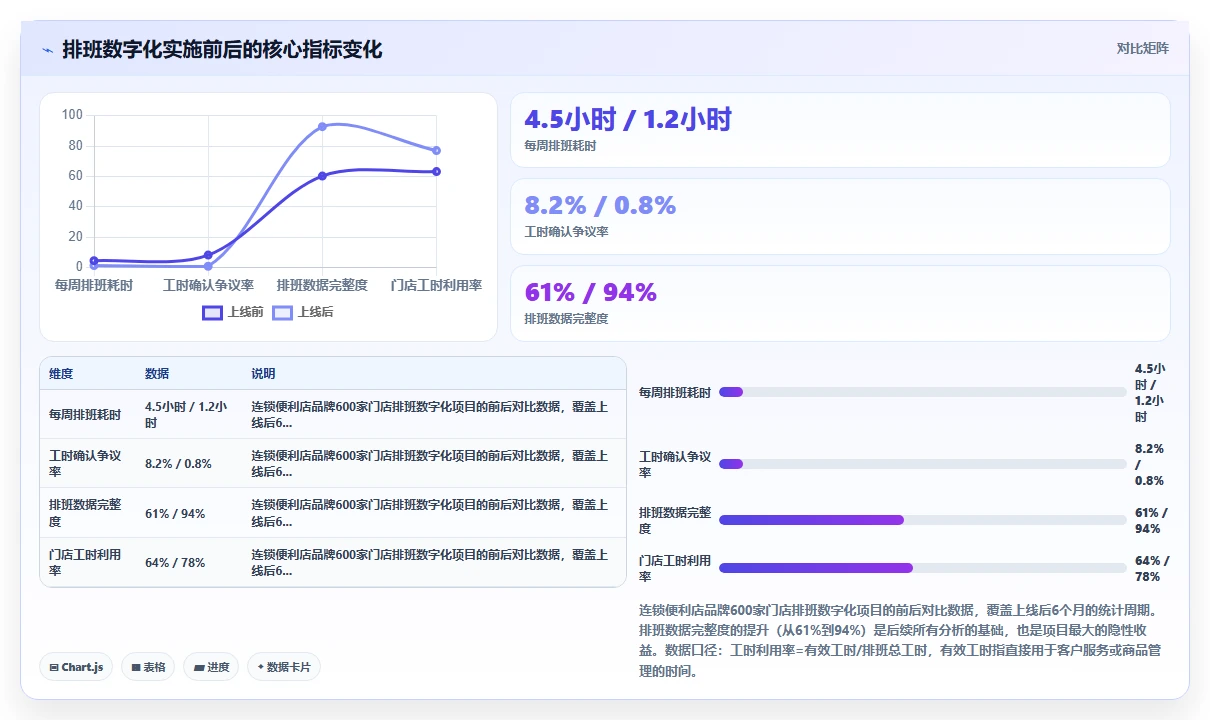Click table cell 64% / 78%
Screen dimensions: 1210x720
tap(175, 562)
